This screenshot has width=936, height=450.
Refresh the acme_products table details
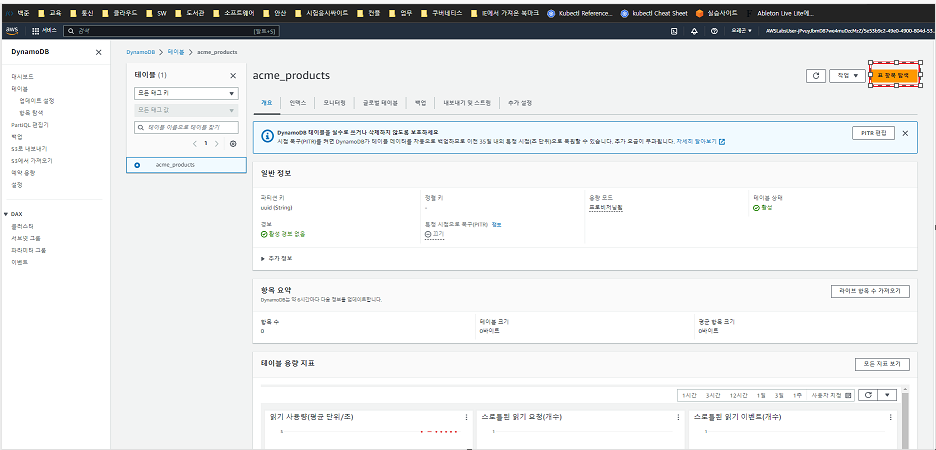815,76
